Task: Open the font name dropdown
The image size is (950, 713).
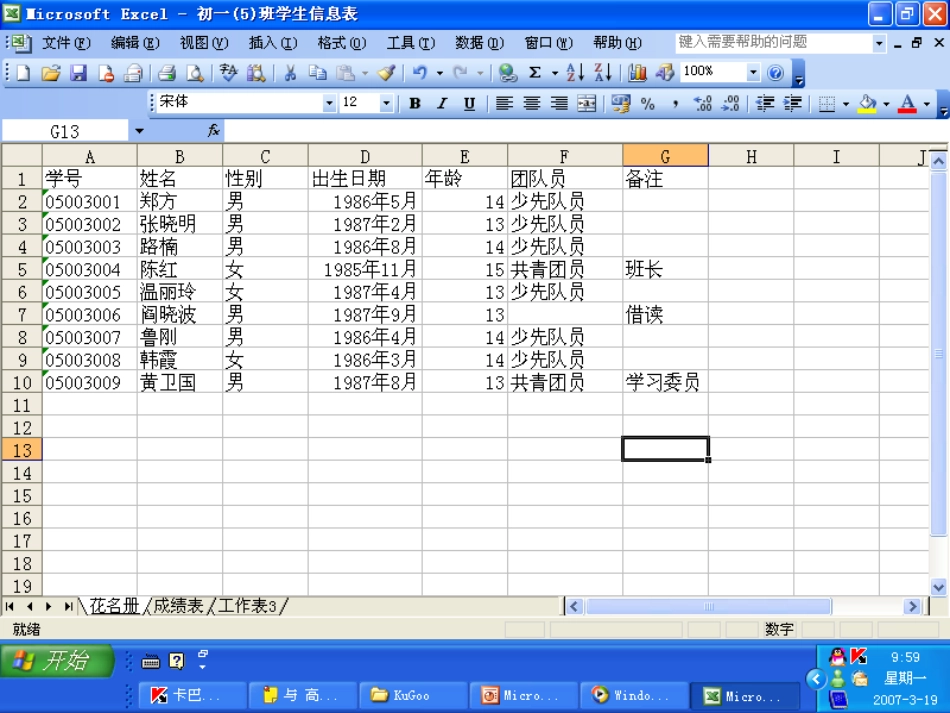Action: click(329, 104)
